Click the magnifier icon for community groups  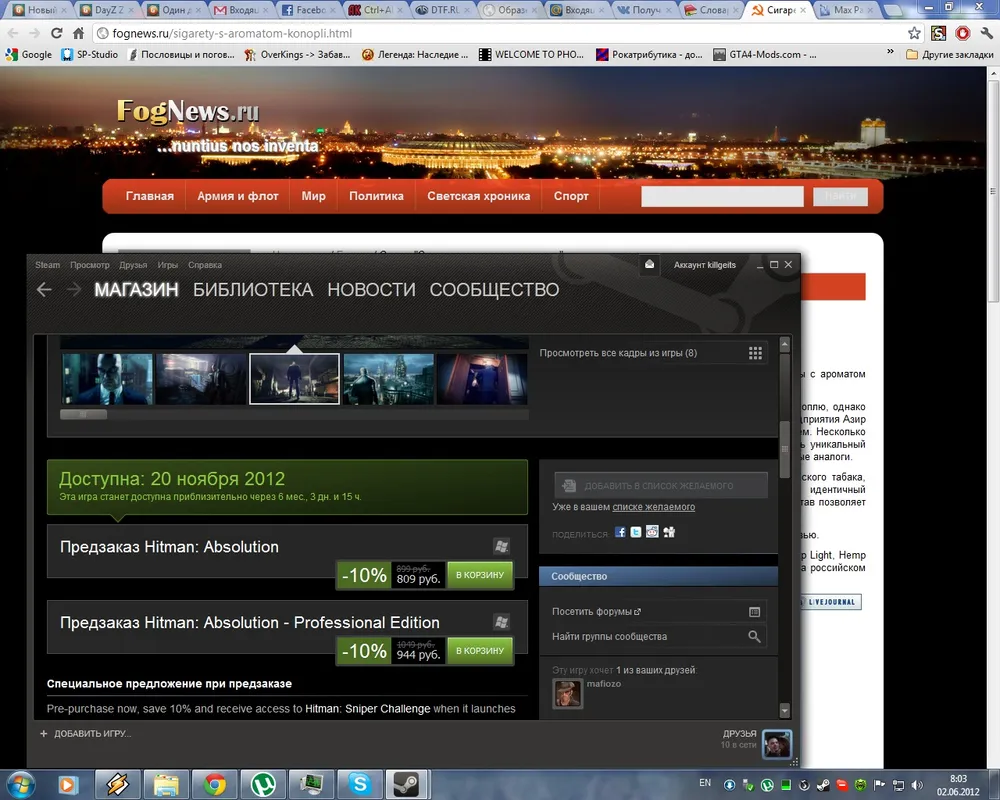tap(754, 636)
